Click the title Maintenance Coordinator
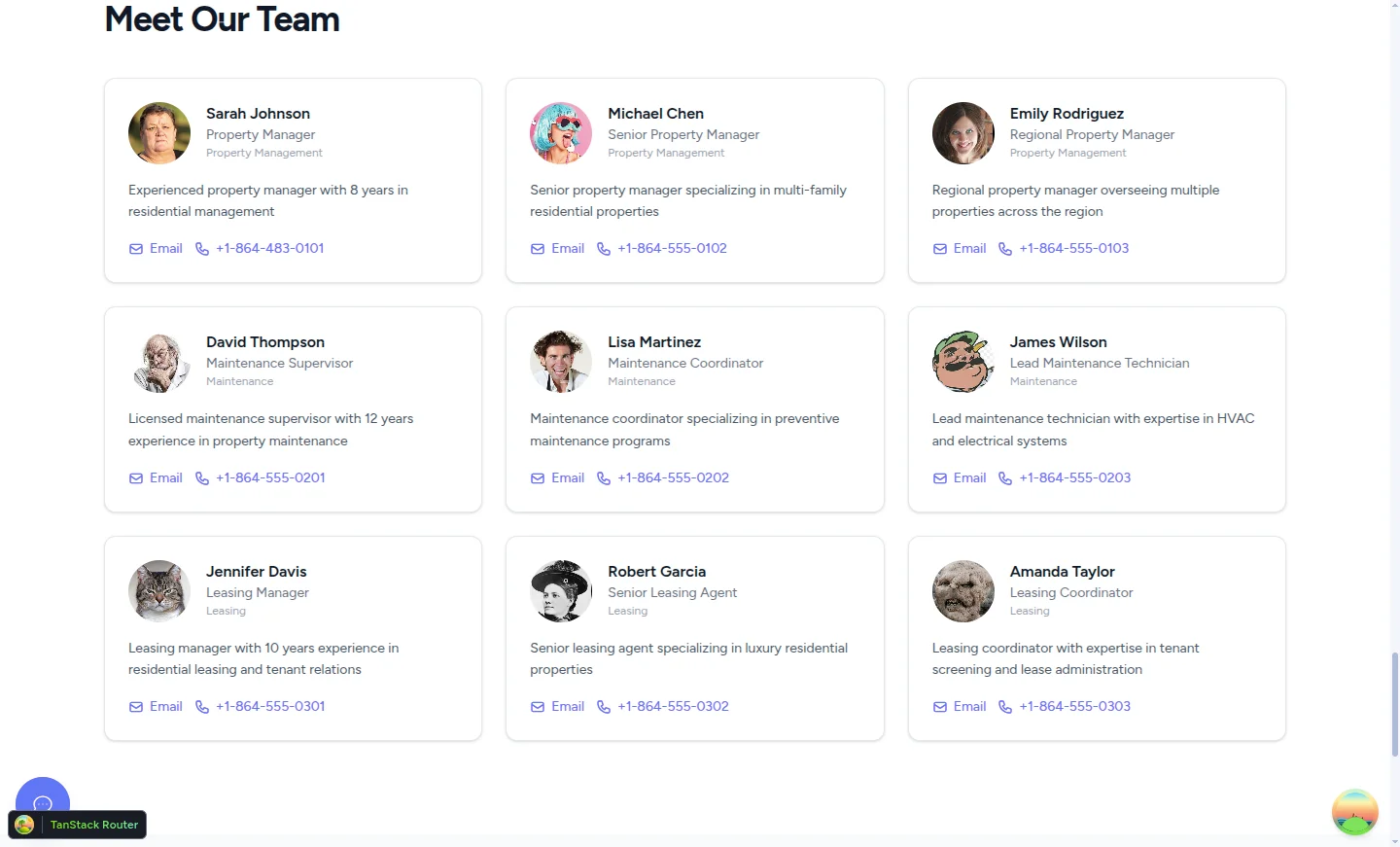Image resolution: width=1400 pixels, height=847 pixels. (685, 364)
